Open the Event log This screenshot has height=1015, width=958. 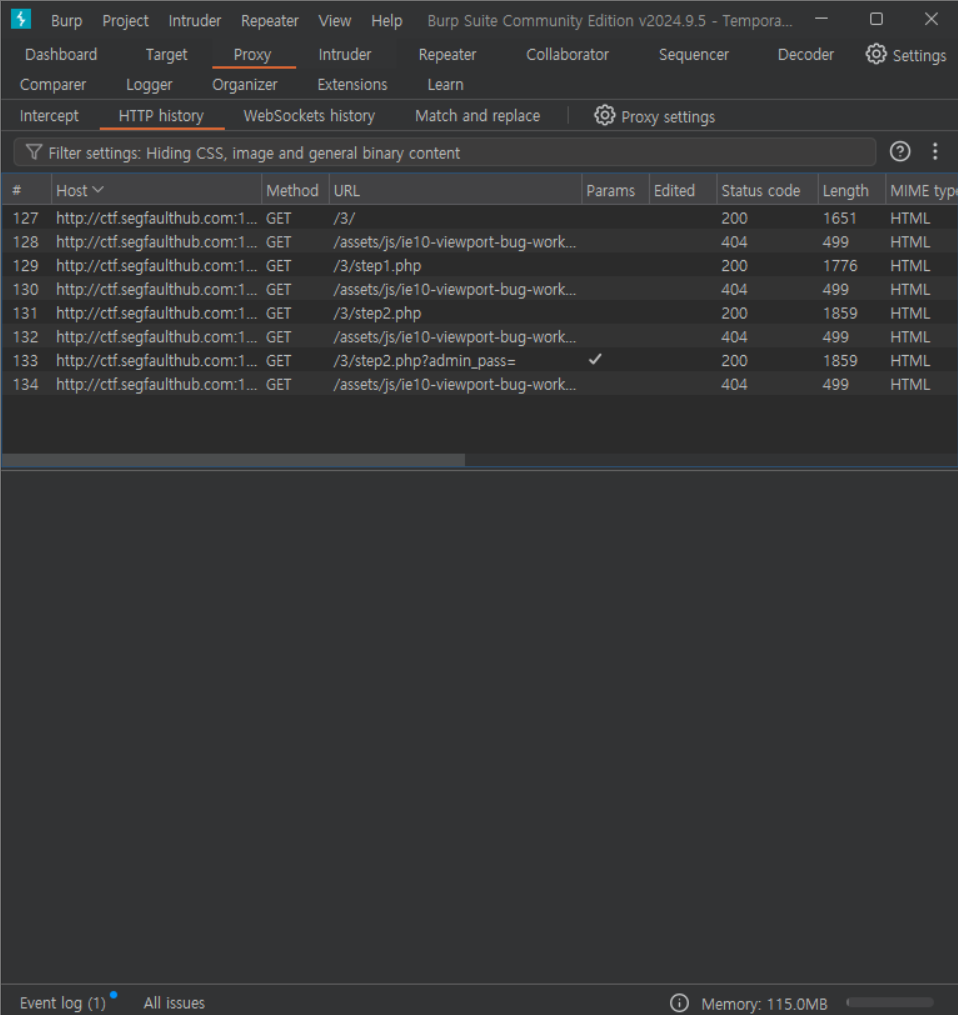pos(63,1003)
